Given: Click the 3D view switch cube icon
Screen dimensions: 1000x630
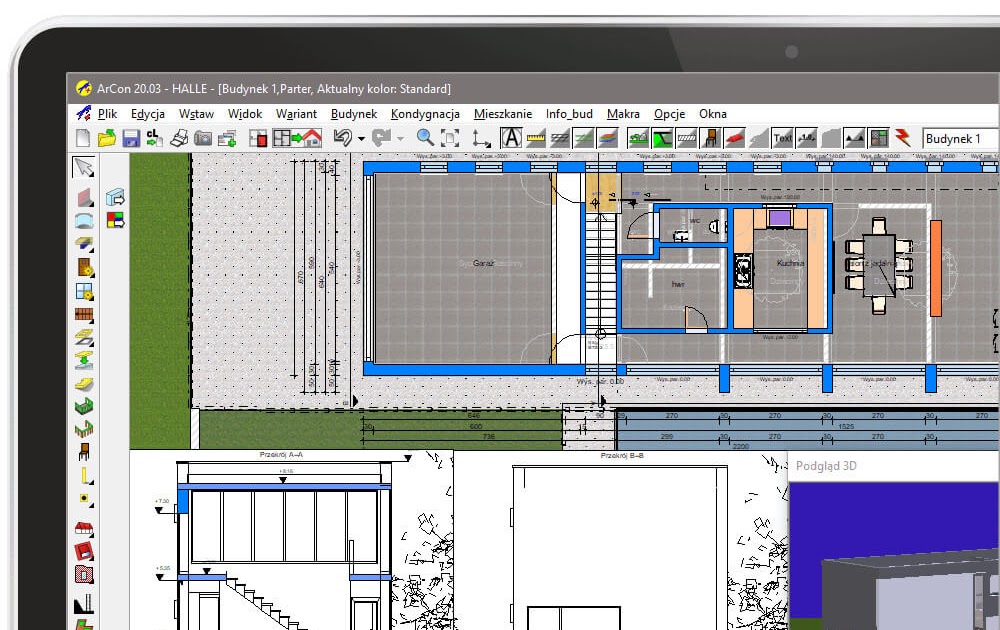Looking at the screenshot, I should click(x=115, y=197).
